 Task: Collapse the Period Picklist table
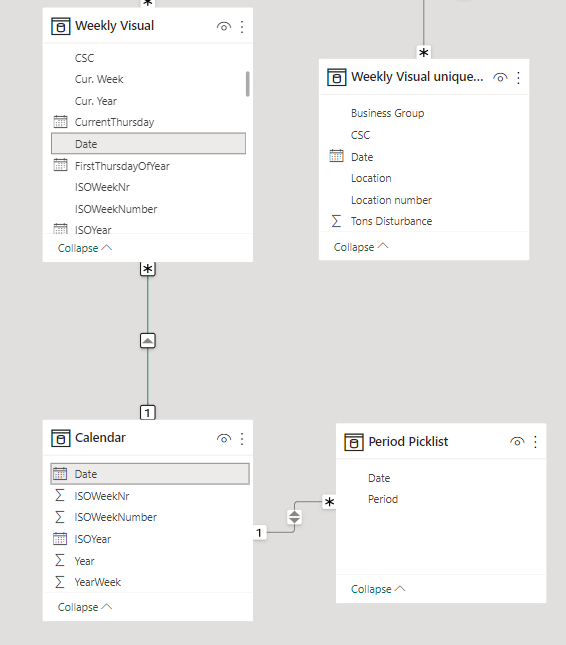pyautogui.click(x=378, y=589)
